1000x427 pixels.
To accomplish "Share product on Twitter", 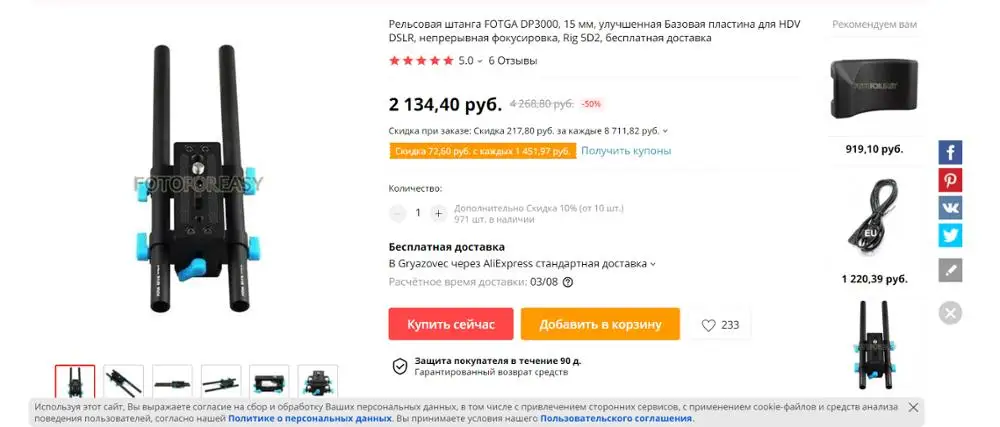I will pyautogui.click(x=950, y=235).
